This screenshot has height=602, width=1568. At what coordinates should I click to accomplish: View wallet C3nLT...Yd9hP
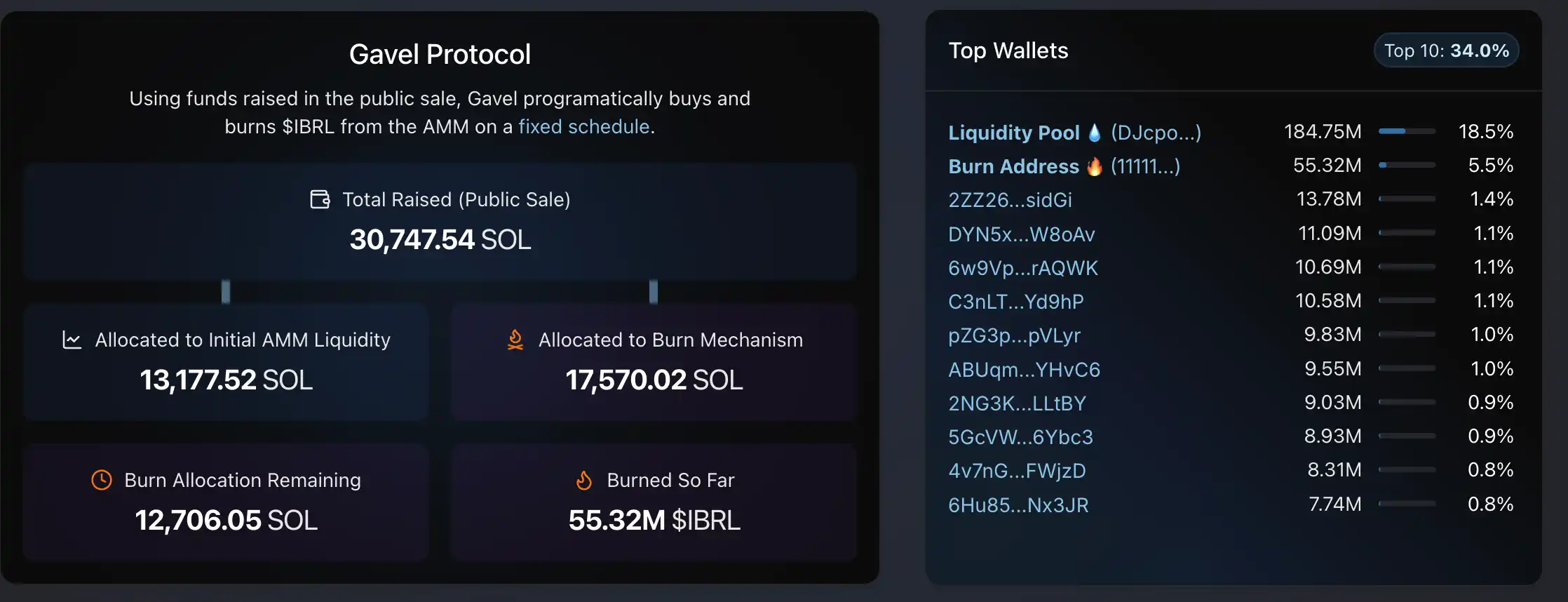click(1015, 302)
